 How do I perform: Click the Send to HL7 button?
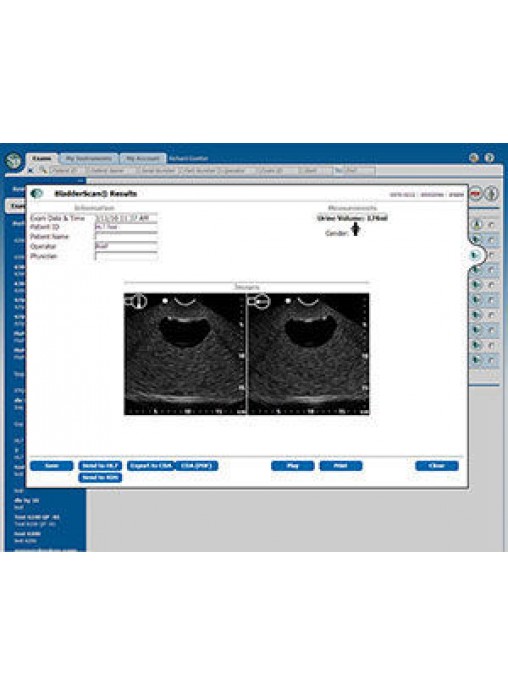tap(100, 466)
